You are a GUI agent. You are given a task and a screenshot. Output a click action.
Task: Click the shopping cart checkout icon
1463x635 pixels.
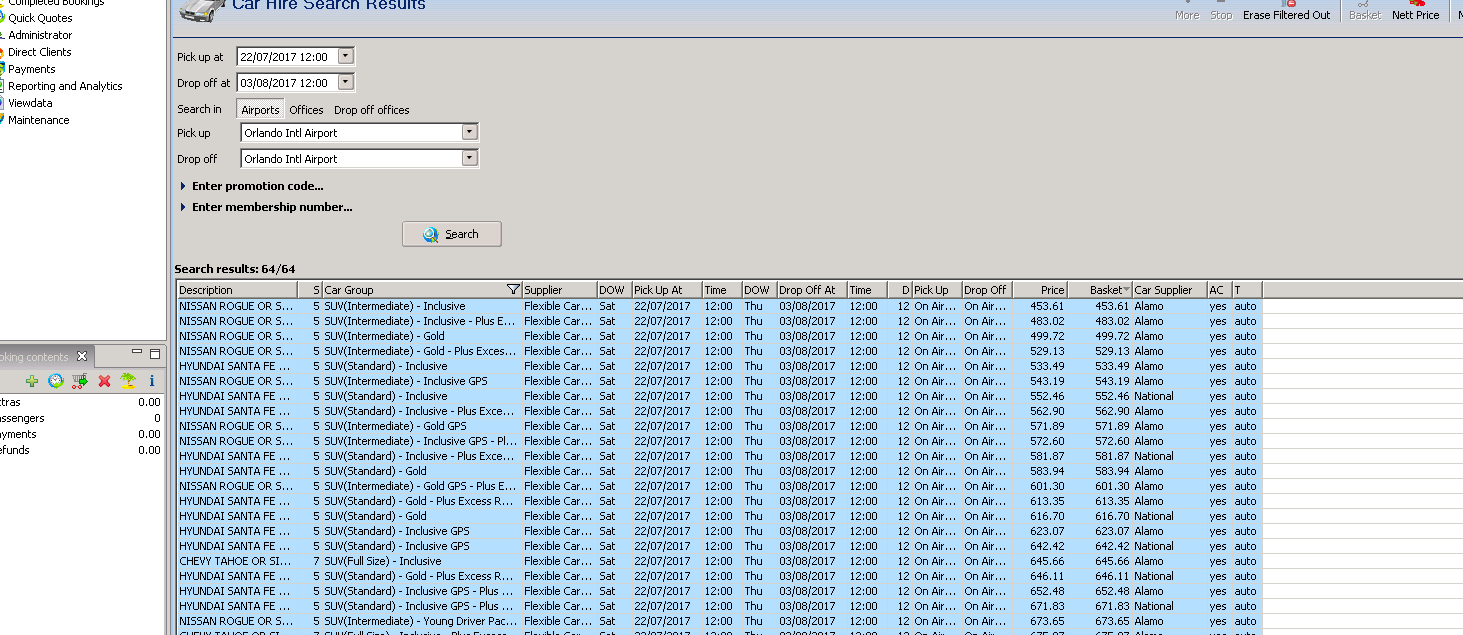click(80, 381)
